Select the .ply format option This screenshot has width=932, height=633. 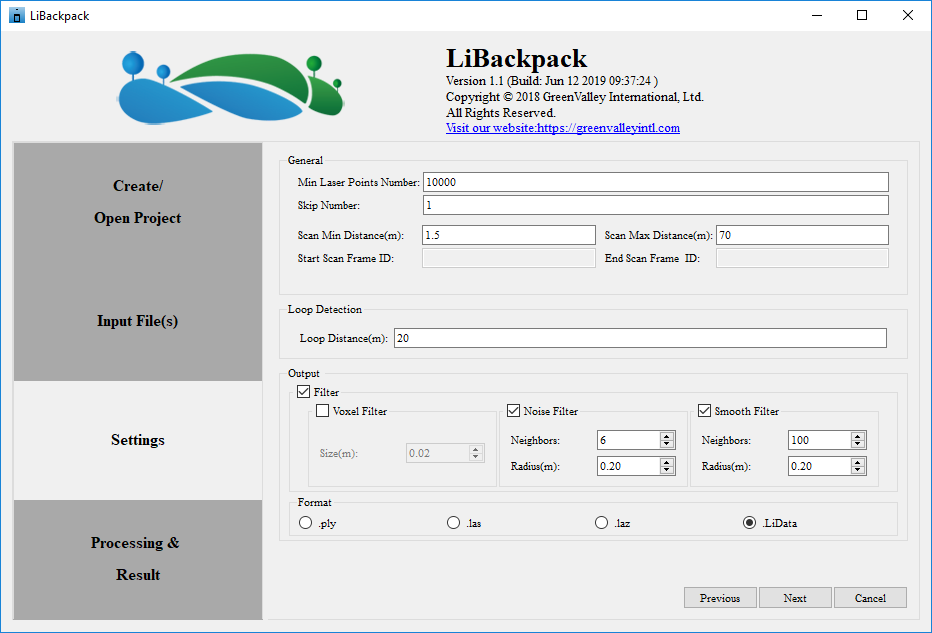pos(306,522)
